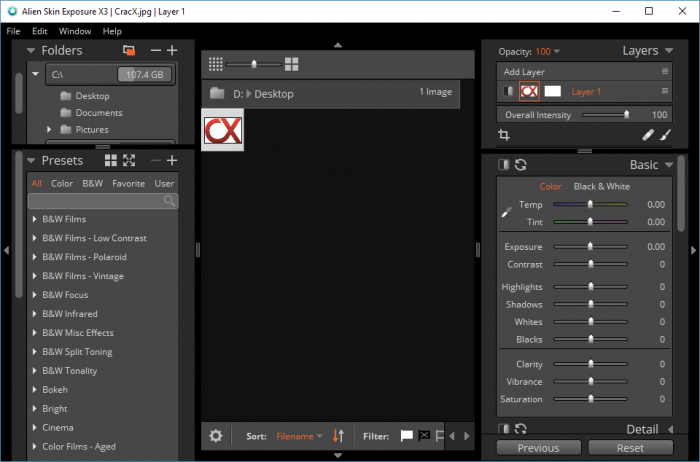
Task: Click the Overall Intensity slider handle
Action: pos(626,115)
